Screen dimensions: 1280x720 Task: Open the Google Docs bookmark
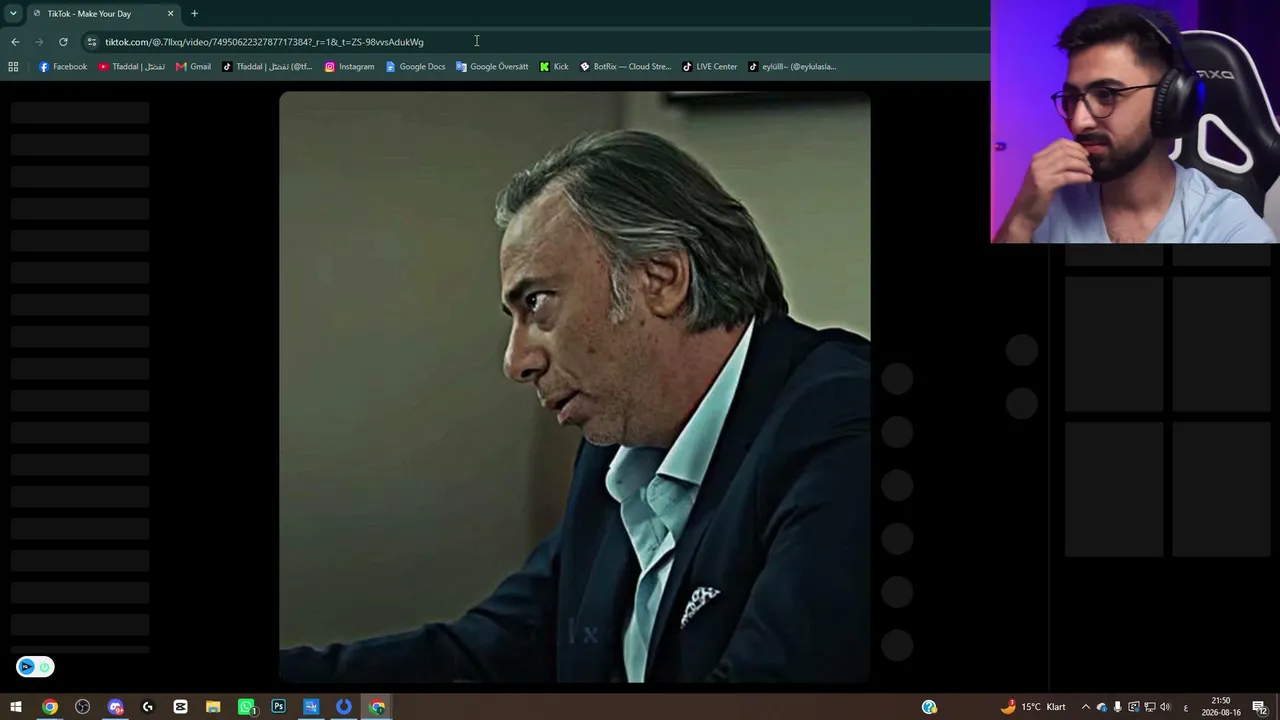click(x=415, y=67)
